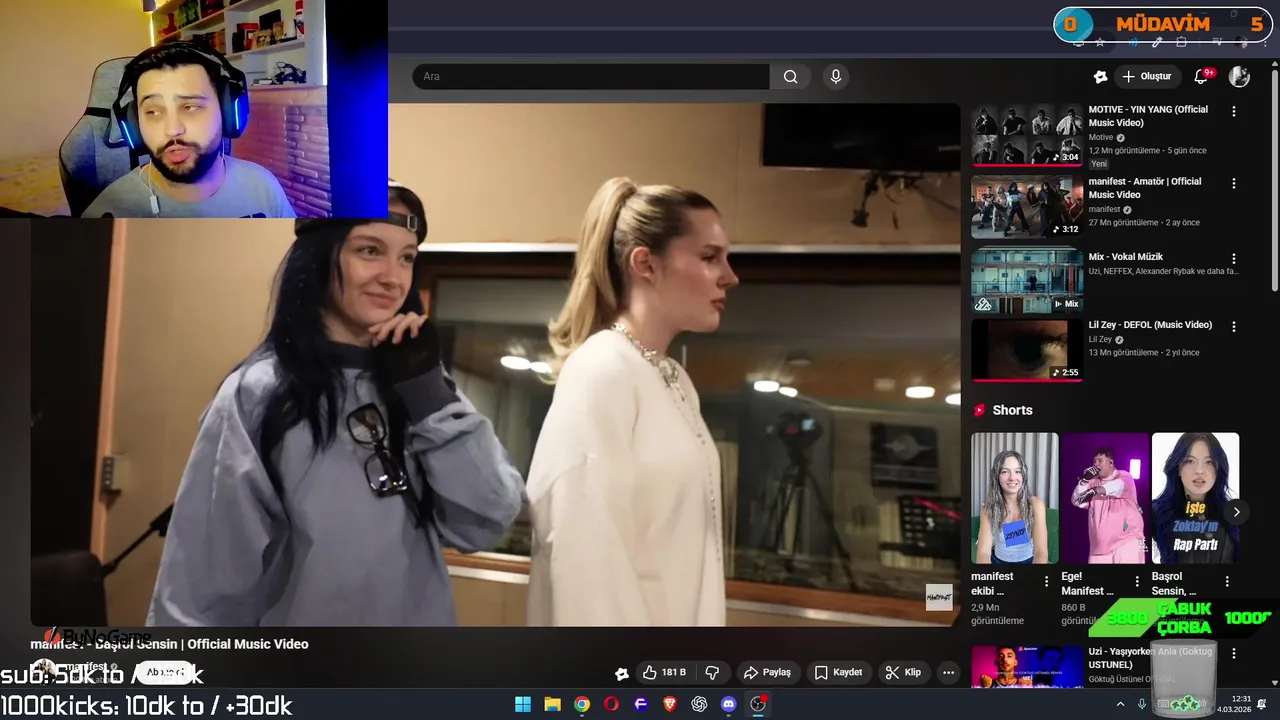Open the taskbar app with red notification dot

[x=758, y=704]
